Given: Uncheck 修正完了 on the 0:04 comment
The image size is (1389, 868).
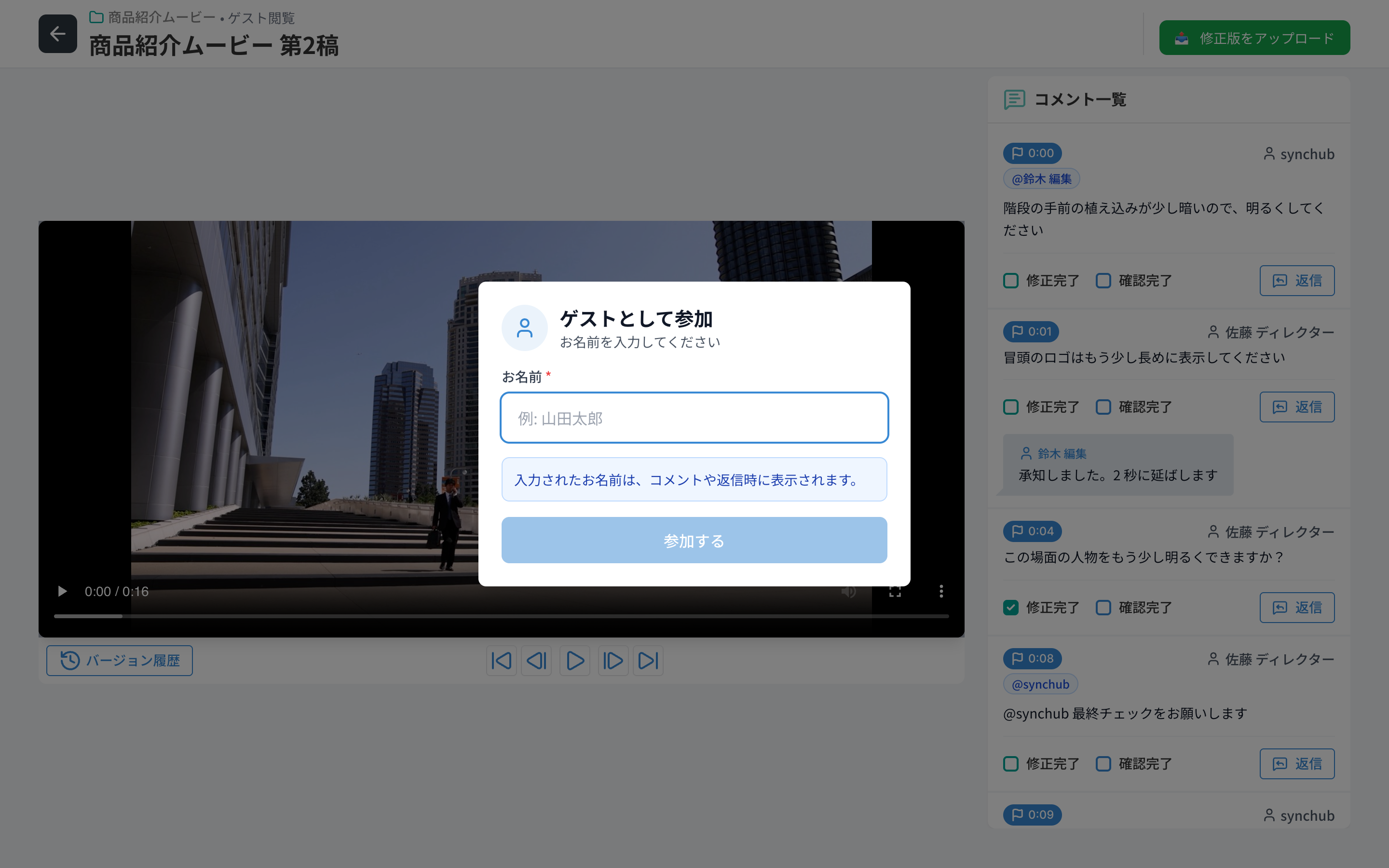Looking at the screenshot, I should (1011, 608).
